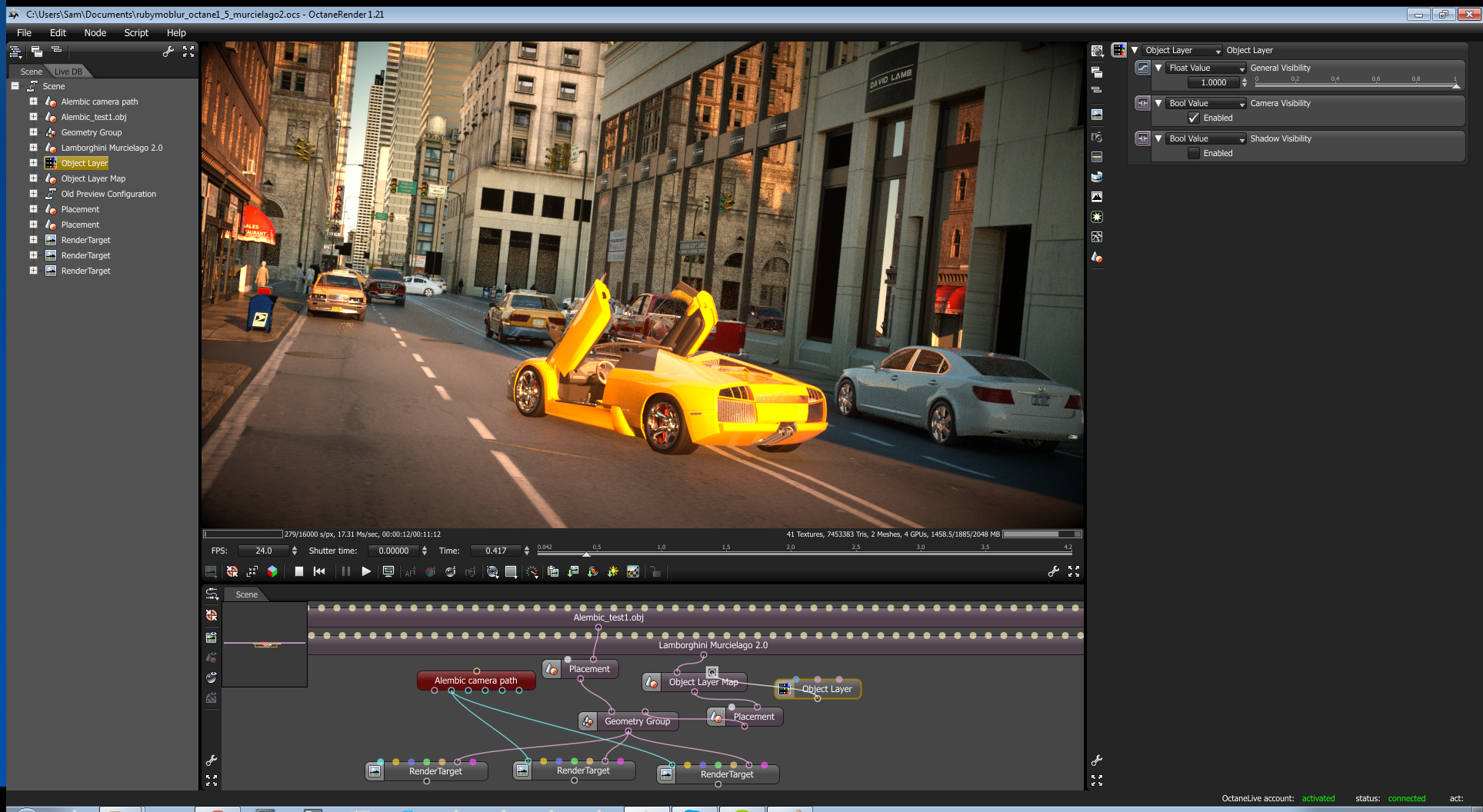Click the pause render icon
The image size is (1483, 812).
tap(346, 571)
